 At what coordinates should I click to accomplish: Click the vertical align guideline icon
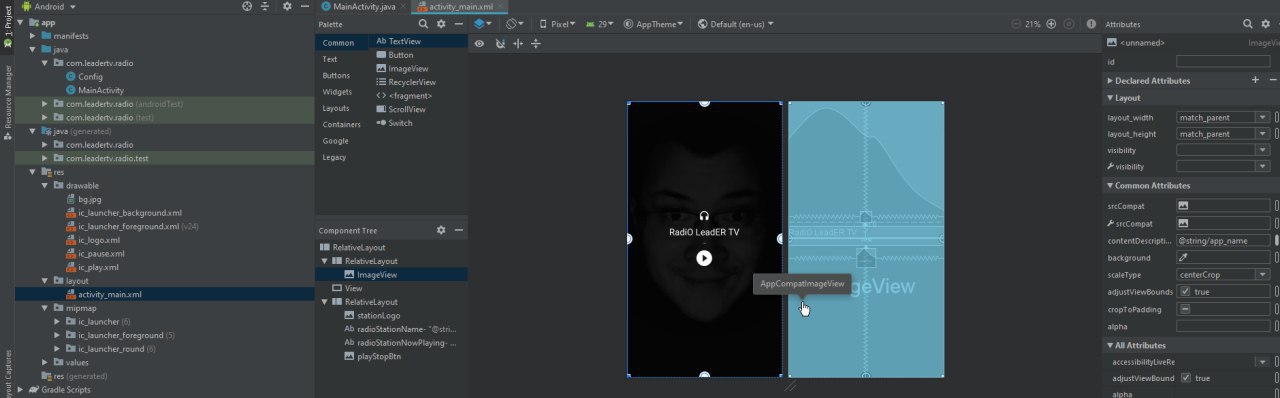click(536, 44)
